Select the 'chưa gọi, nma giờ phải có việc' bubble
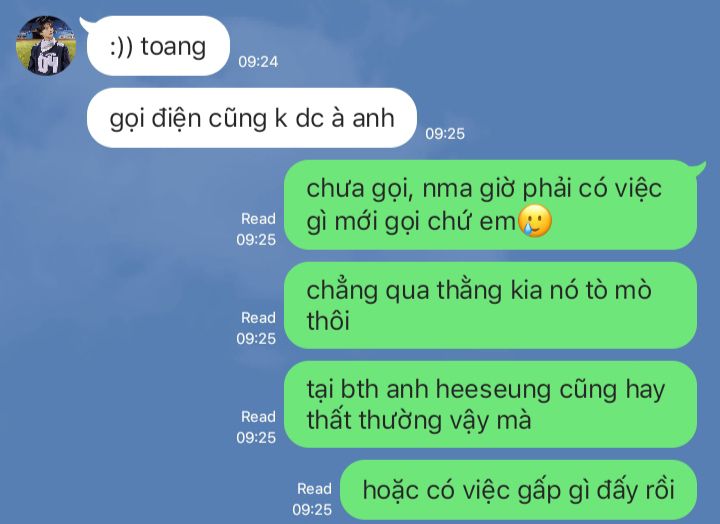 (x=490, y=205)
